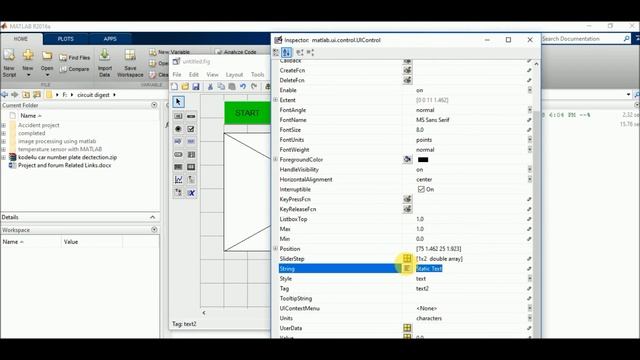Open ForegroundColor color picker icon
The width and height of the screenshot is (640, 360).
[407, 159]
